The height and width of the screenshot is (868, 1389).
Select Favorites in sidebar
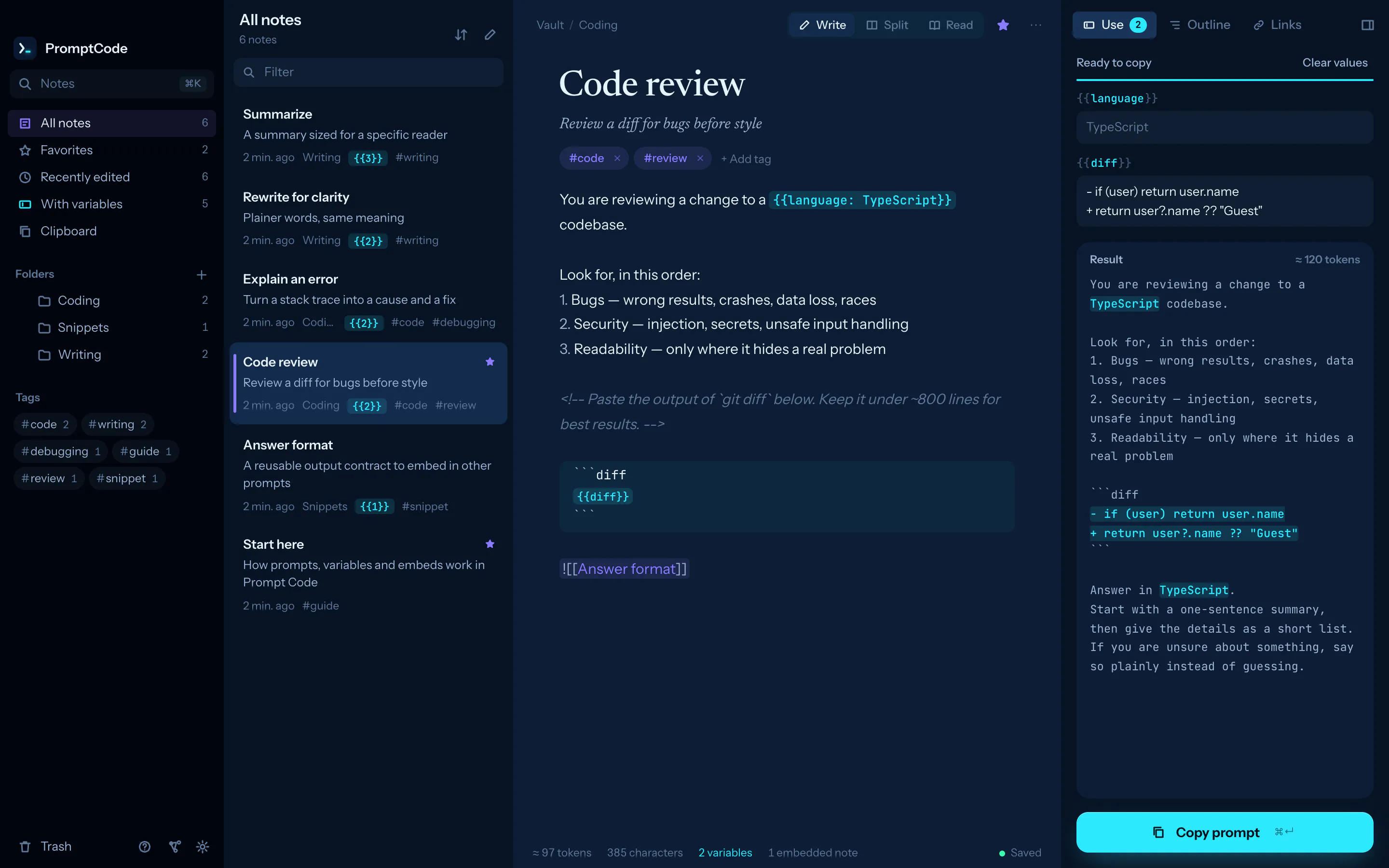click(111, 150)
